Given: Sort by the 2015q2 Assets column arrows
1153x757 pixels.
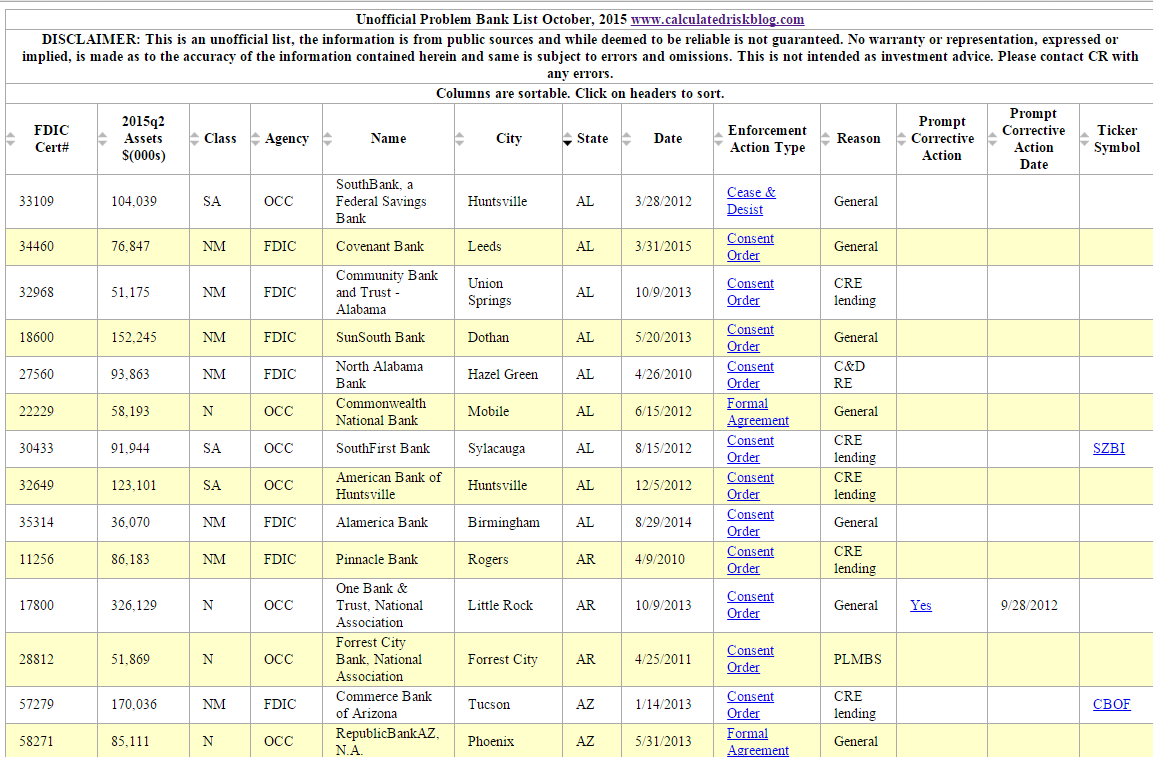Looking at the screenshot, I should pos(102,139).
